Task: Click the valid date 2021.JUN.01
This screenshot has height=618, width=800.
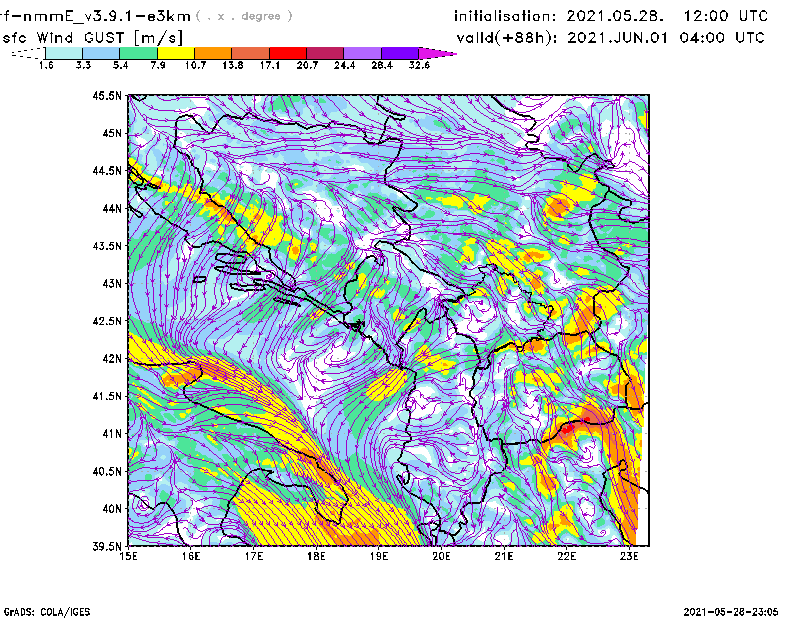Action: tap(617, 38)
